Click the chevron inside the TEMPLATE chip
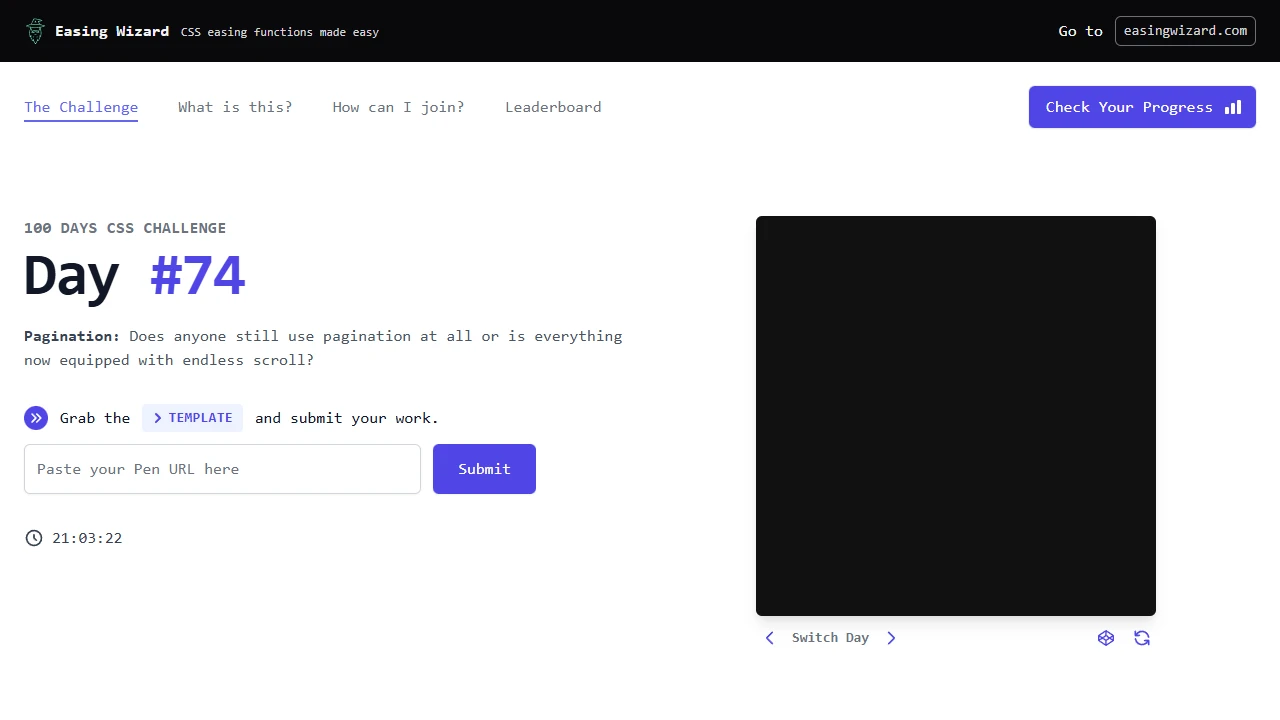The height and width of the screenshot is (720, 1280). [x=157, y=418]
